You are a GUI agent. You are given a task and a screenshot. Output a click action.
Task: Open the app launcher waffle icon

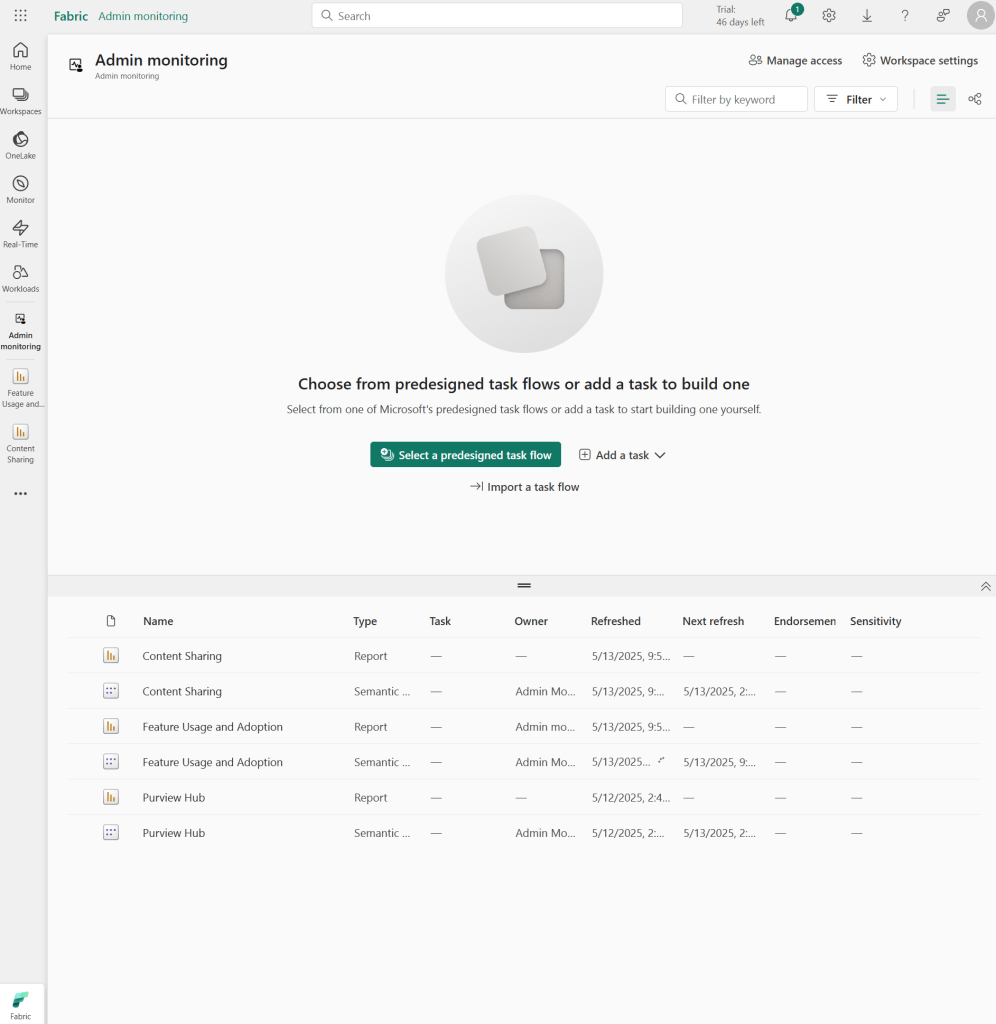pyautogui.click(x=21, y=16)
